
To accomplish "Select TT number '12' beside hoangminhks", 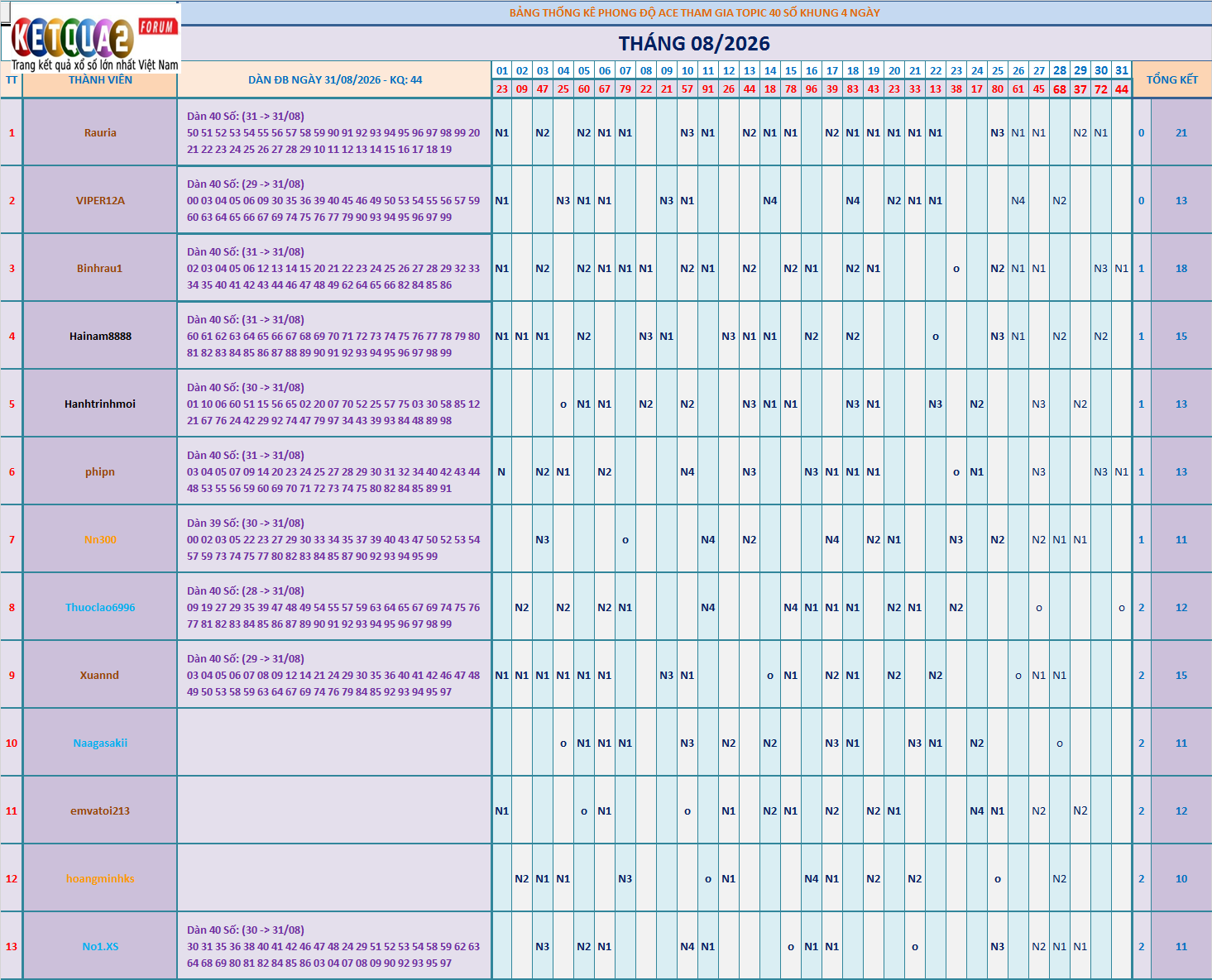I will coord(12,879).
